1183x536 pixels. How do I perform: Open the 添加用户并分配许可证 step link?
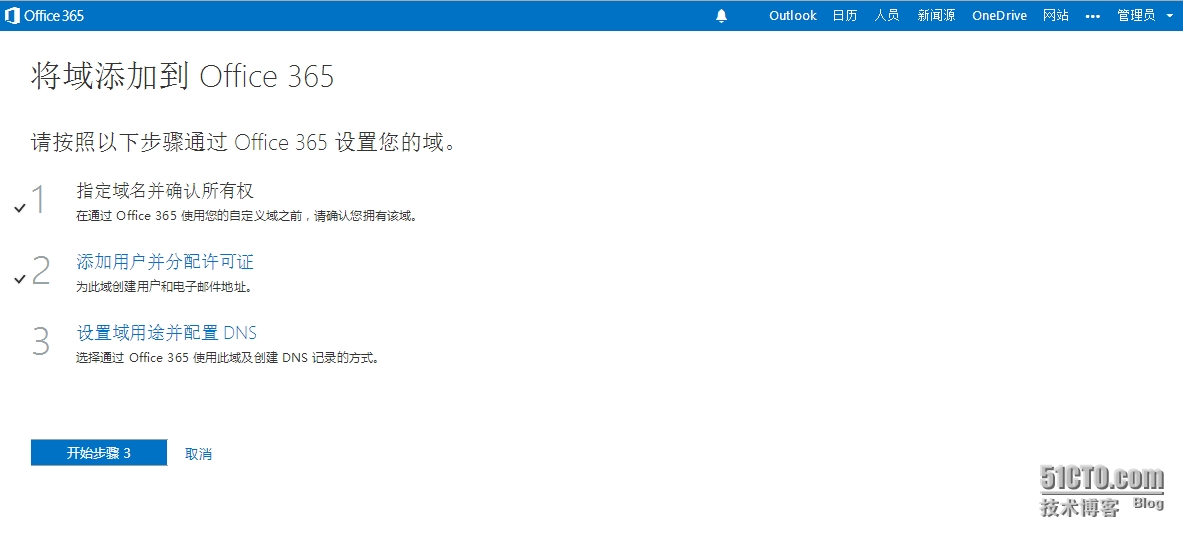165,262
